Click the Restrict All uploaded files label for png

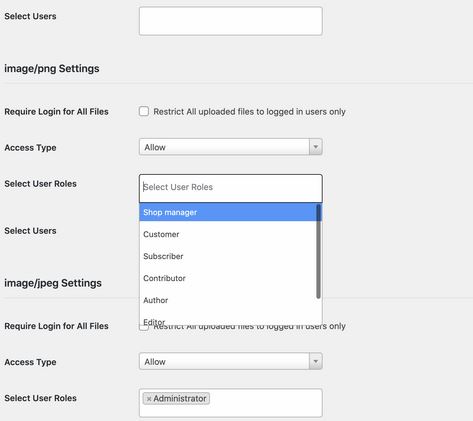[x=249, y=112]
